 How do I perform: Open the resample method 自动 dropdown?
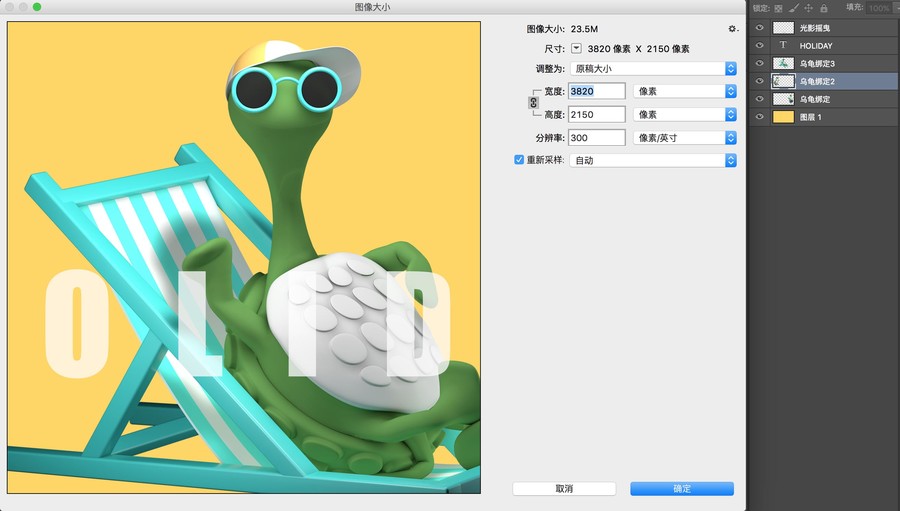coord(653,160)
